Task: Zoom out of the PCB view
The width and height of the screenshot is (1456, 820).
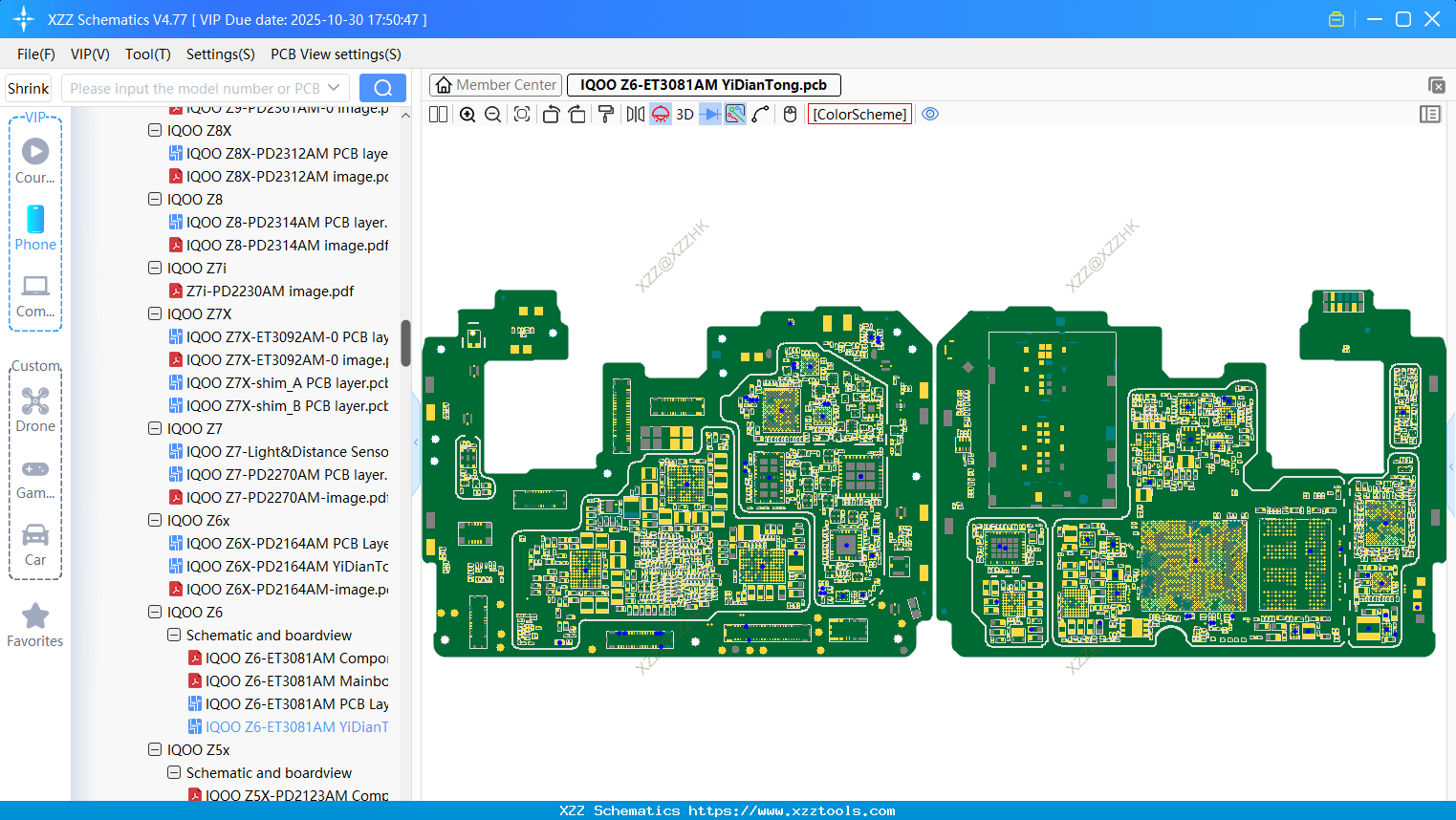Action: [493, 115]
